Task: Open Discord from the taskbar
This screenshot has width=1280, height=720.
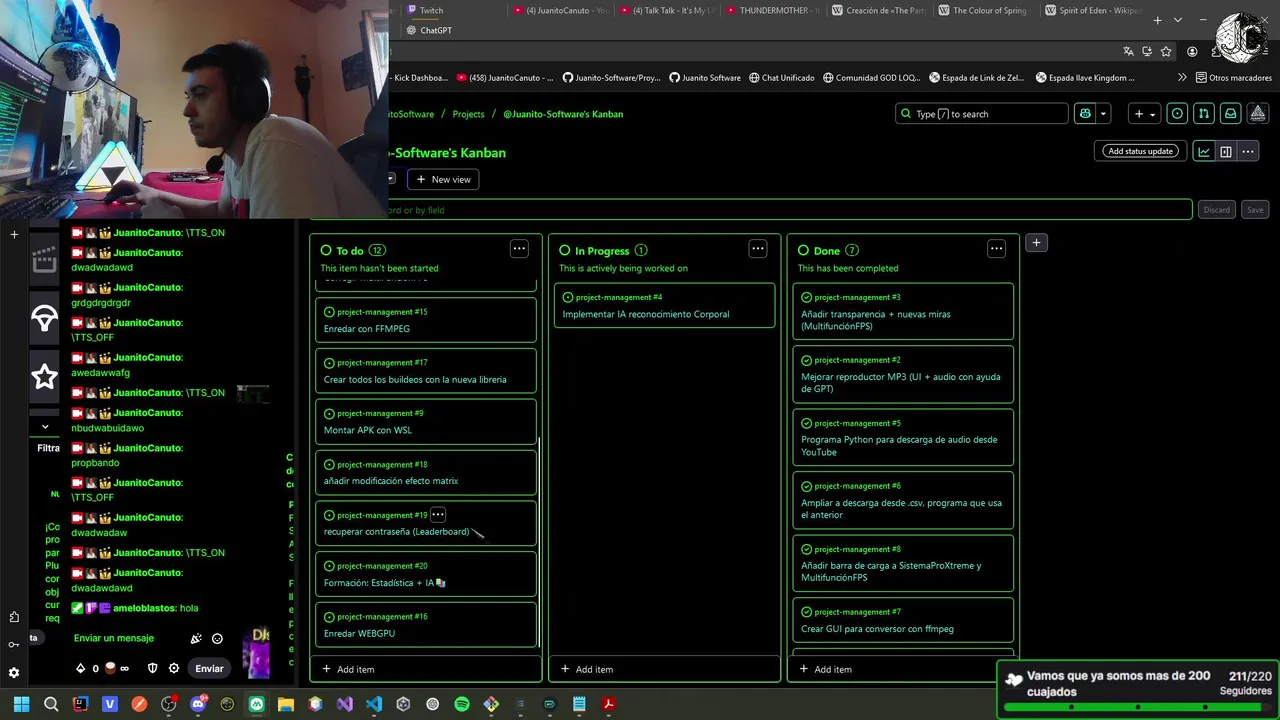Action: [x=198, y=704]
